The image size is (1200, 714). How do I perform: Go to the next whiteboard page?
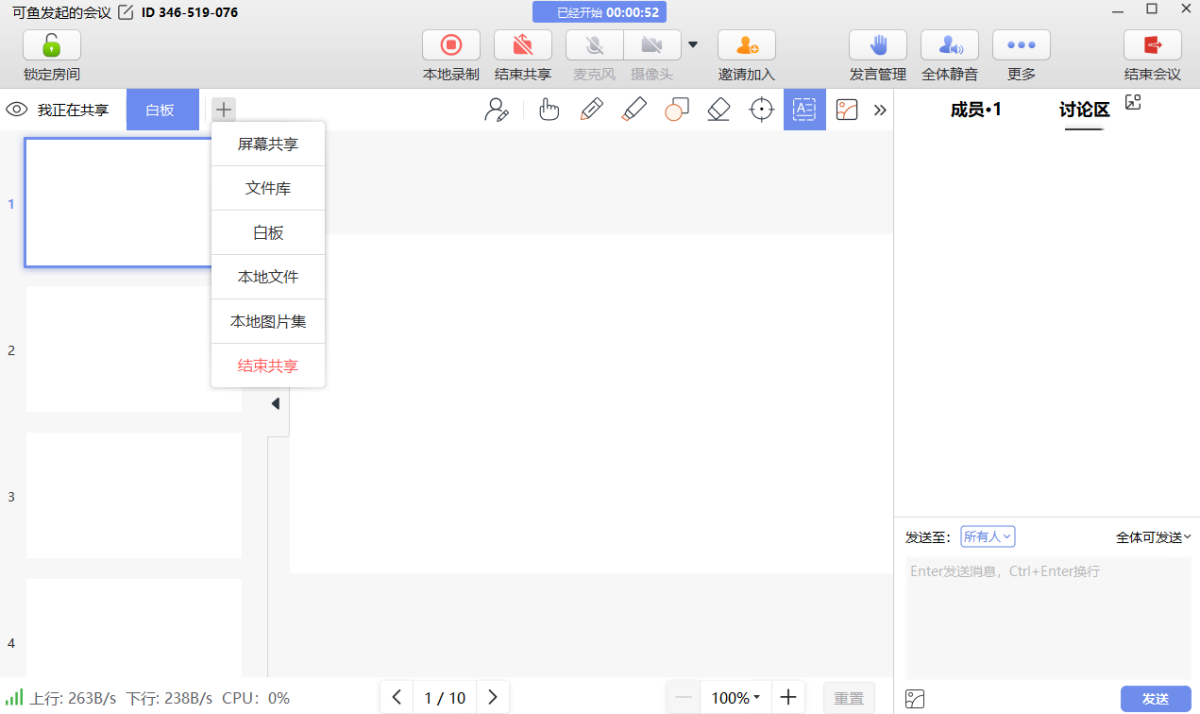(492, 698)
